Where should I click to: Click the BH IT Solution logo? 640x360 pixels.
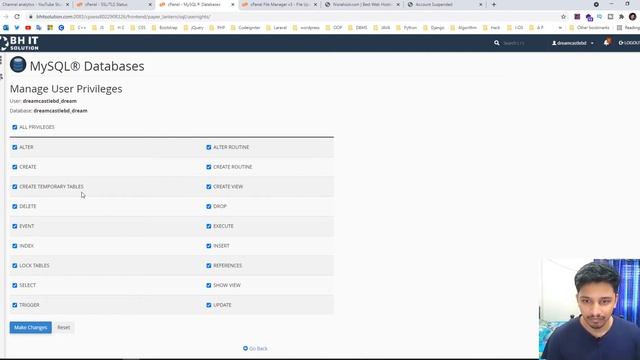pyautogui.click(x=20, y=43)
